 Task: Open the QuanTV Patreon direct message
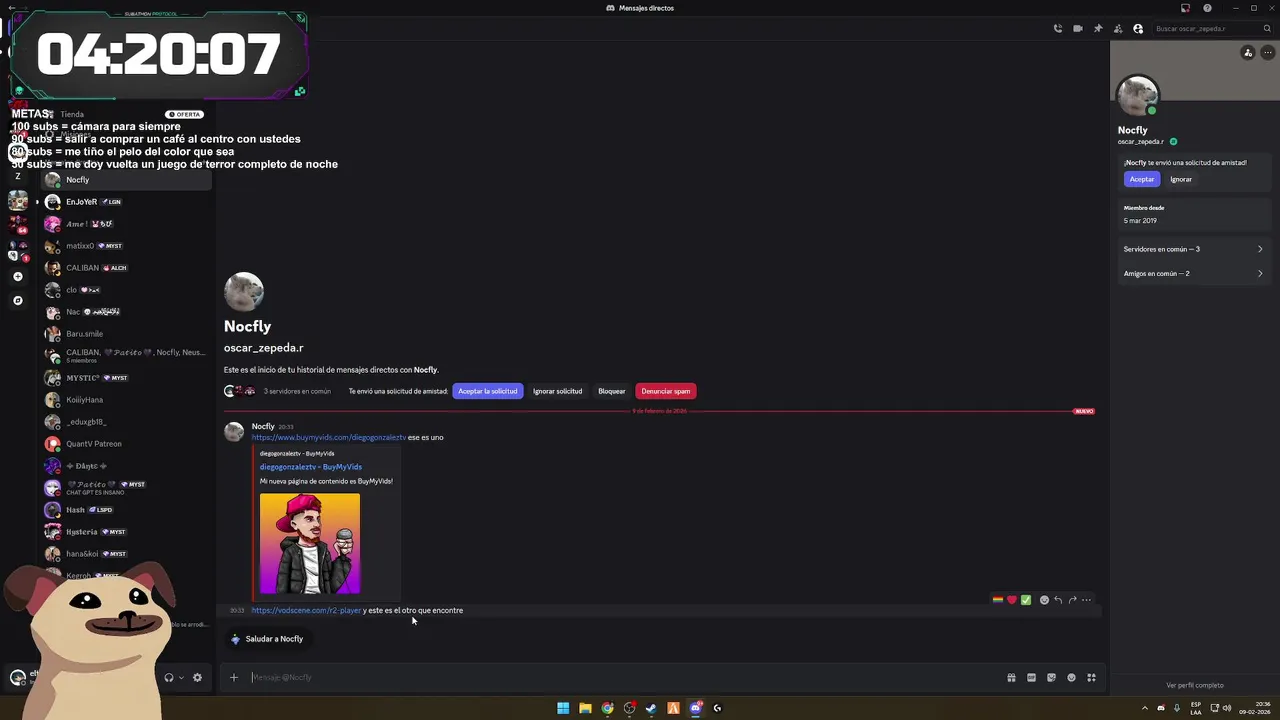(125, 444)
